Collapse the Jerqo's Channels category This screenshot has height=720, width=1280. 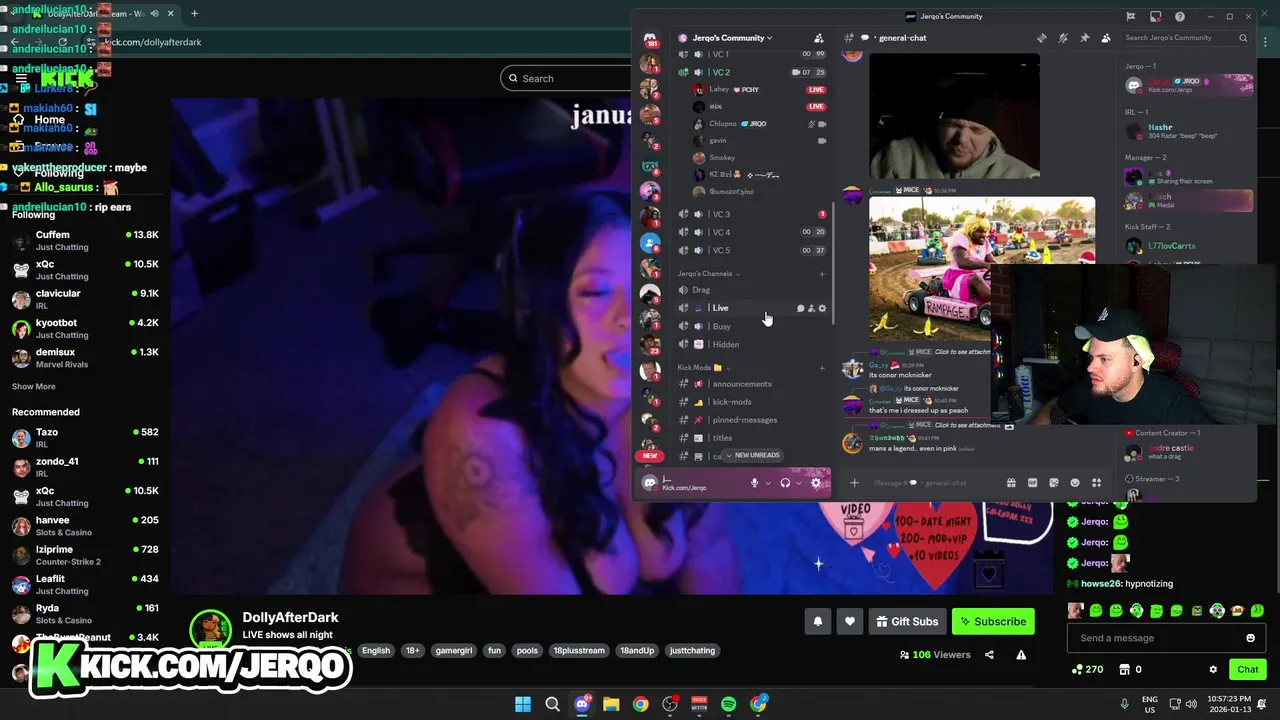[x=709, y=273]
